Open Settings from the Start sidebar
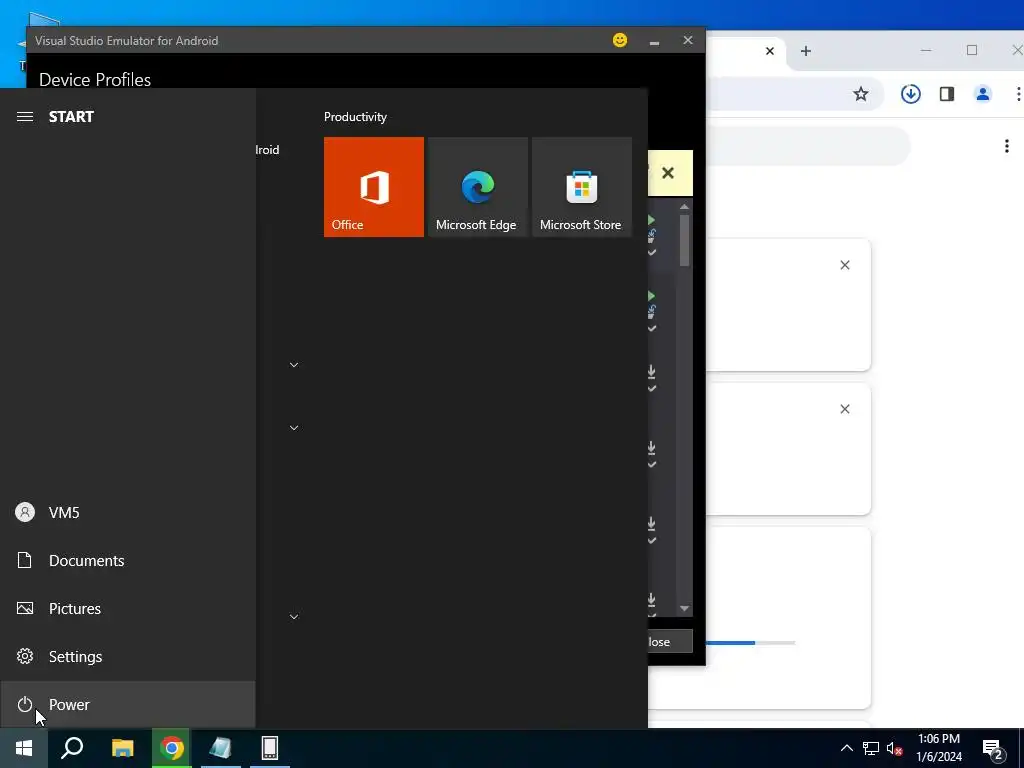The width and height of the screenshot is (1024, 768). point(127,656)
